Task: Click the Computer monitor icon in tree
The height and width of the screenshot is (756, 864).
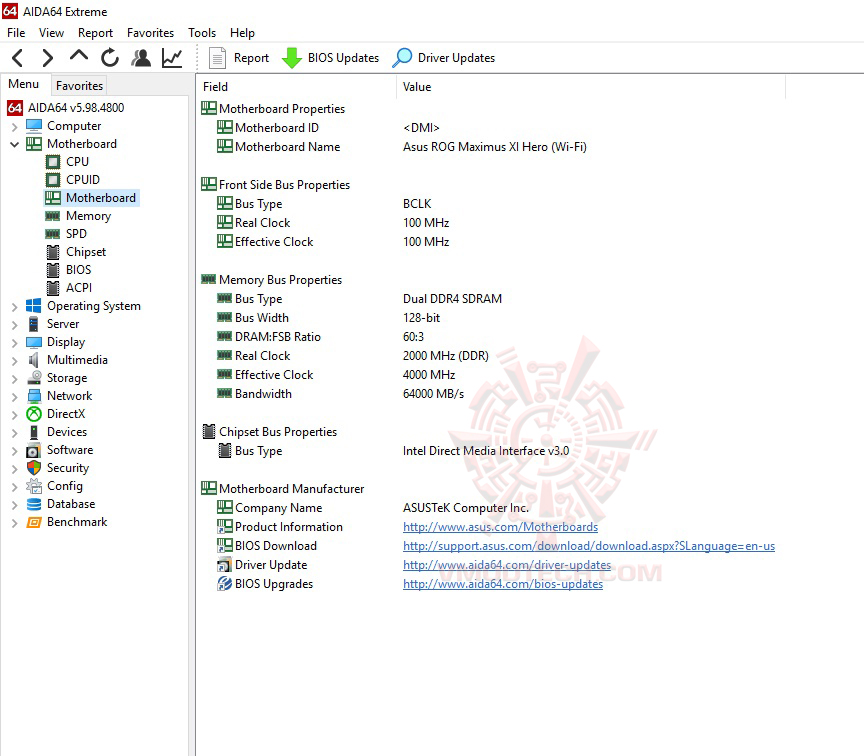Action: coord(34,126)
